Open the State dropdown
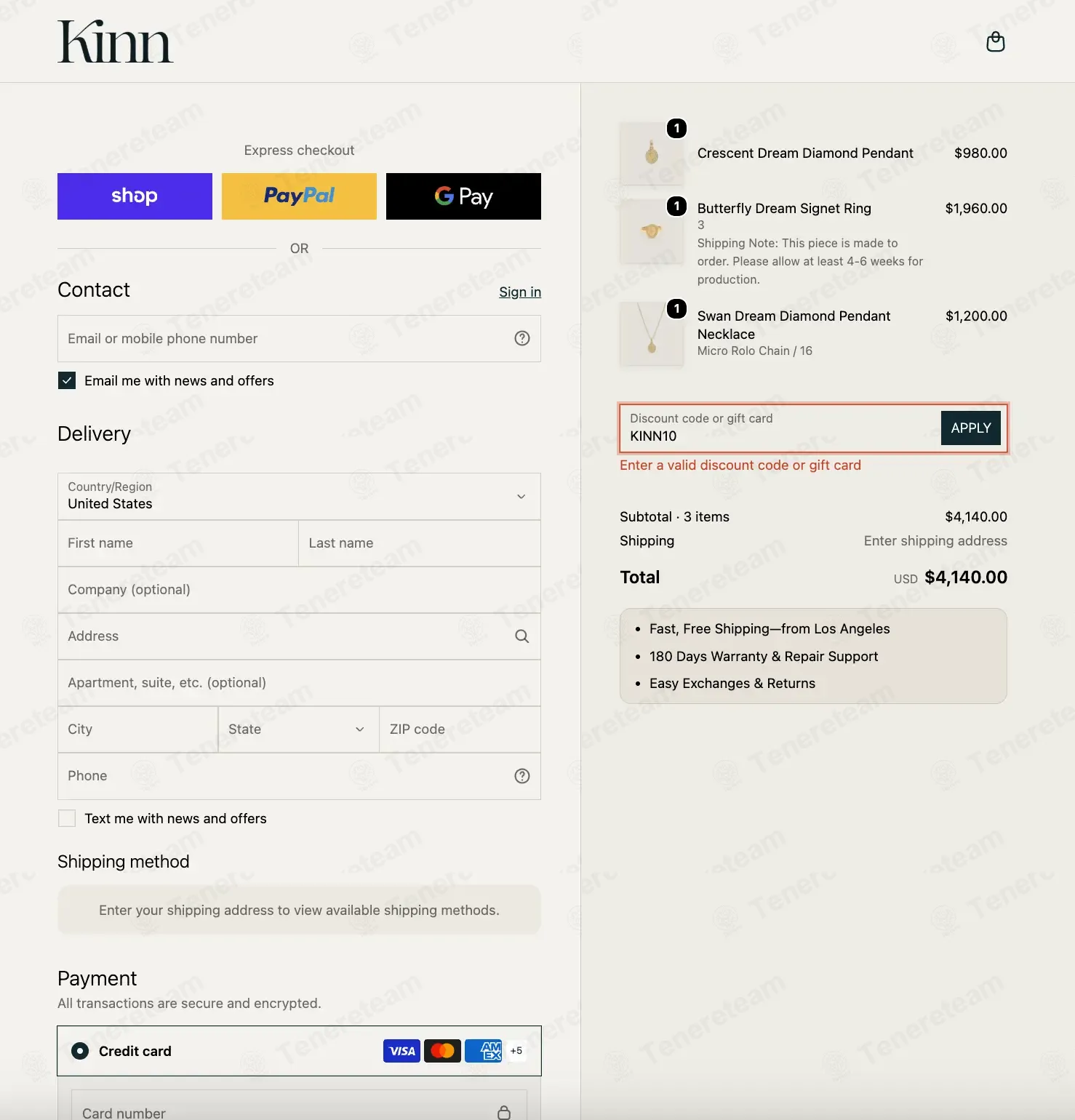The height and width of the screenshot is (1120, 1075). click(x=298, y=729)
